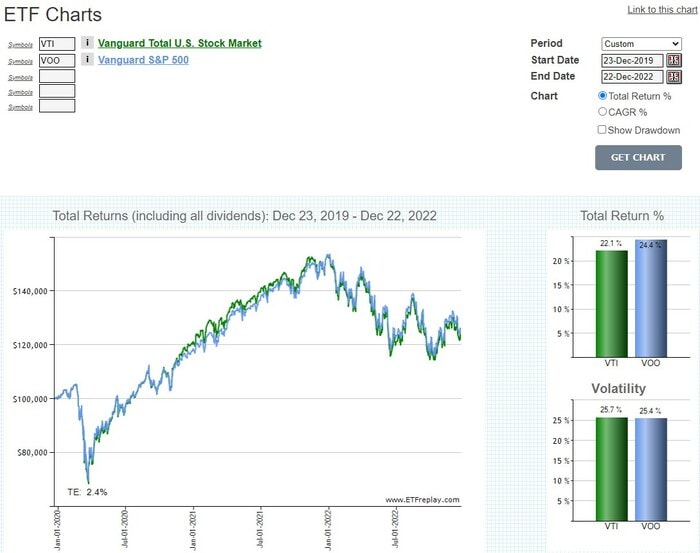The height and width of the screenshot is (553, 700).
Task: Click the Jul-01-2022 axis date label
Action: (x=396, y=530)
